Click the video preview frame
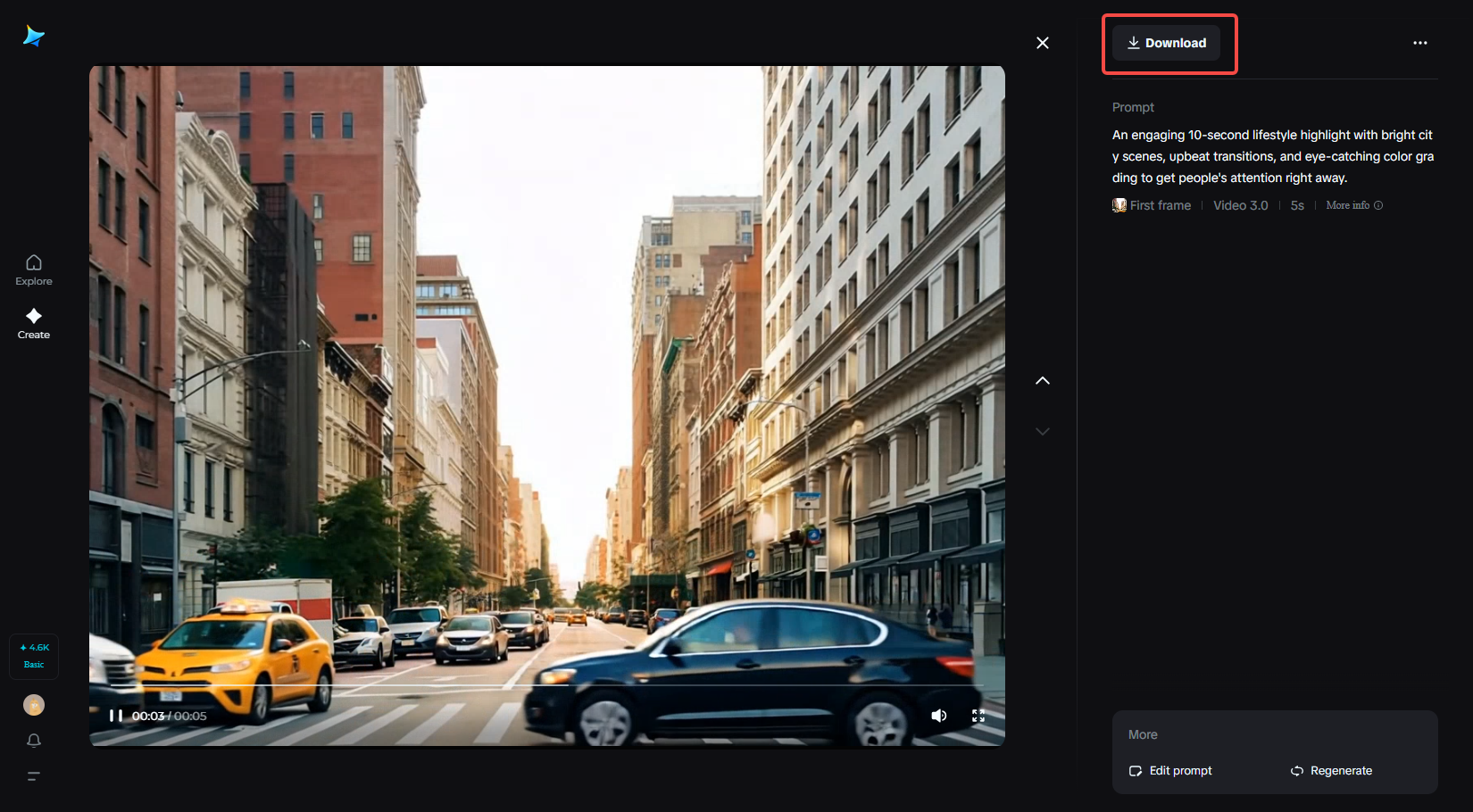The height and width of the screenshot is (812, 1473). pyautogui.click(x=547, y=406)
